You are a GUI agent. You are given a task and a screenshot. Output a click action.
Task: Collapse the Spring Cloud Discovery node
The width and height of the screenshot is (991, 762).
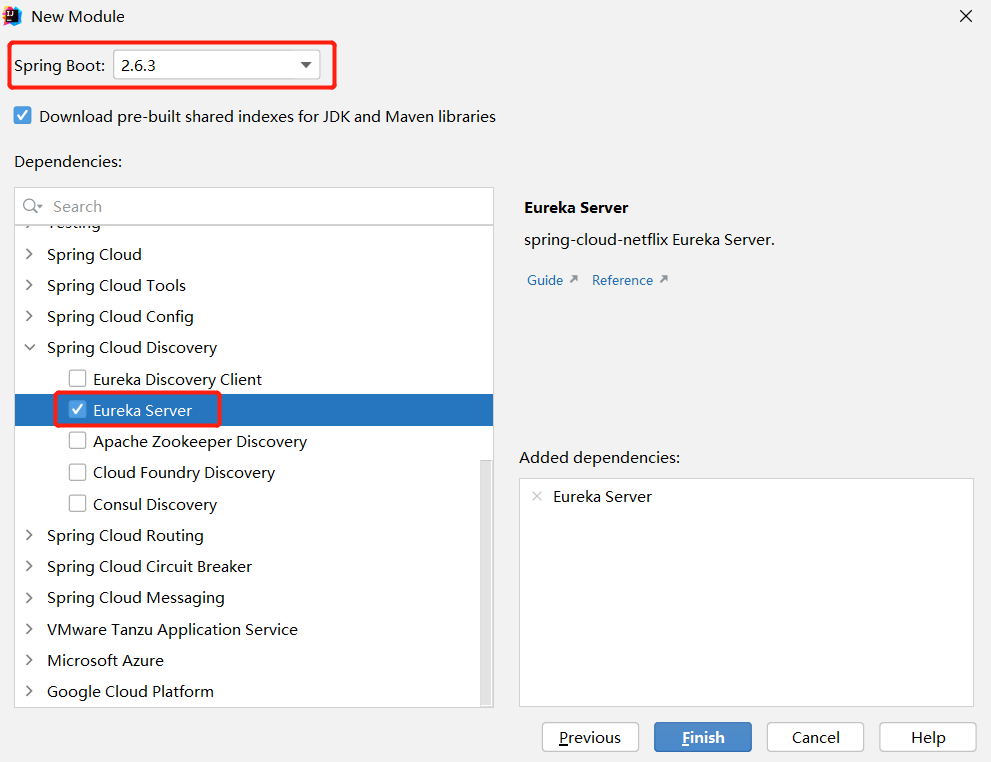[x=29, y=347]
